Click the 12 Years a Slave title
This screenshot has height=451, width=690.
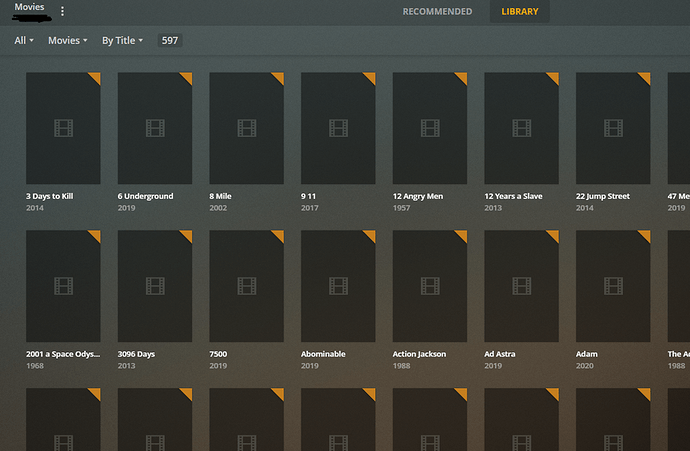(x=514, y=196)
